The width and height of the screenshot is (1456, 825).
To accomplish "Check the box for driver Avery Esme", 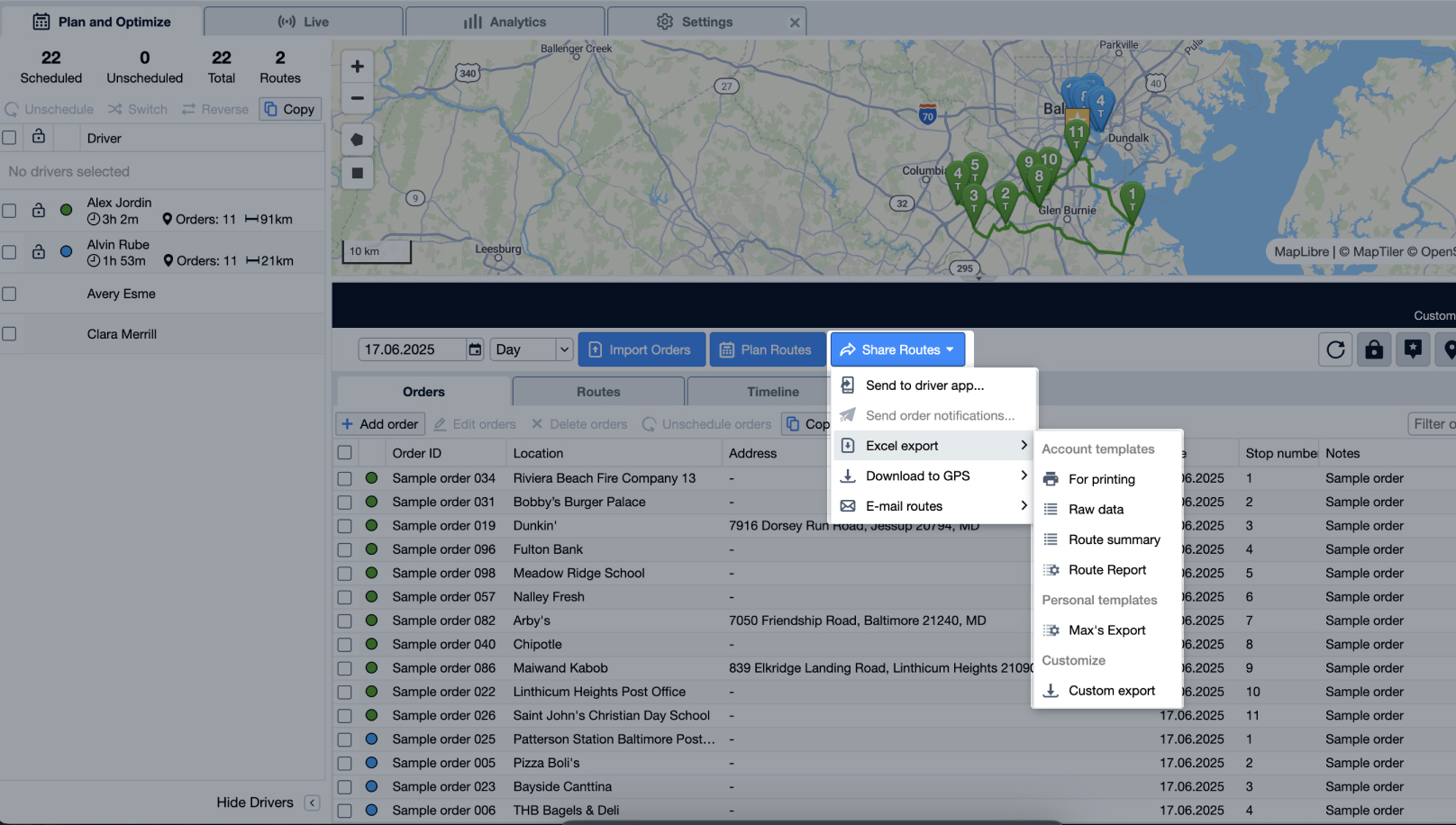I will (10, 294).
